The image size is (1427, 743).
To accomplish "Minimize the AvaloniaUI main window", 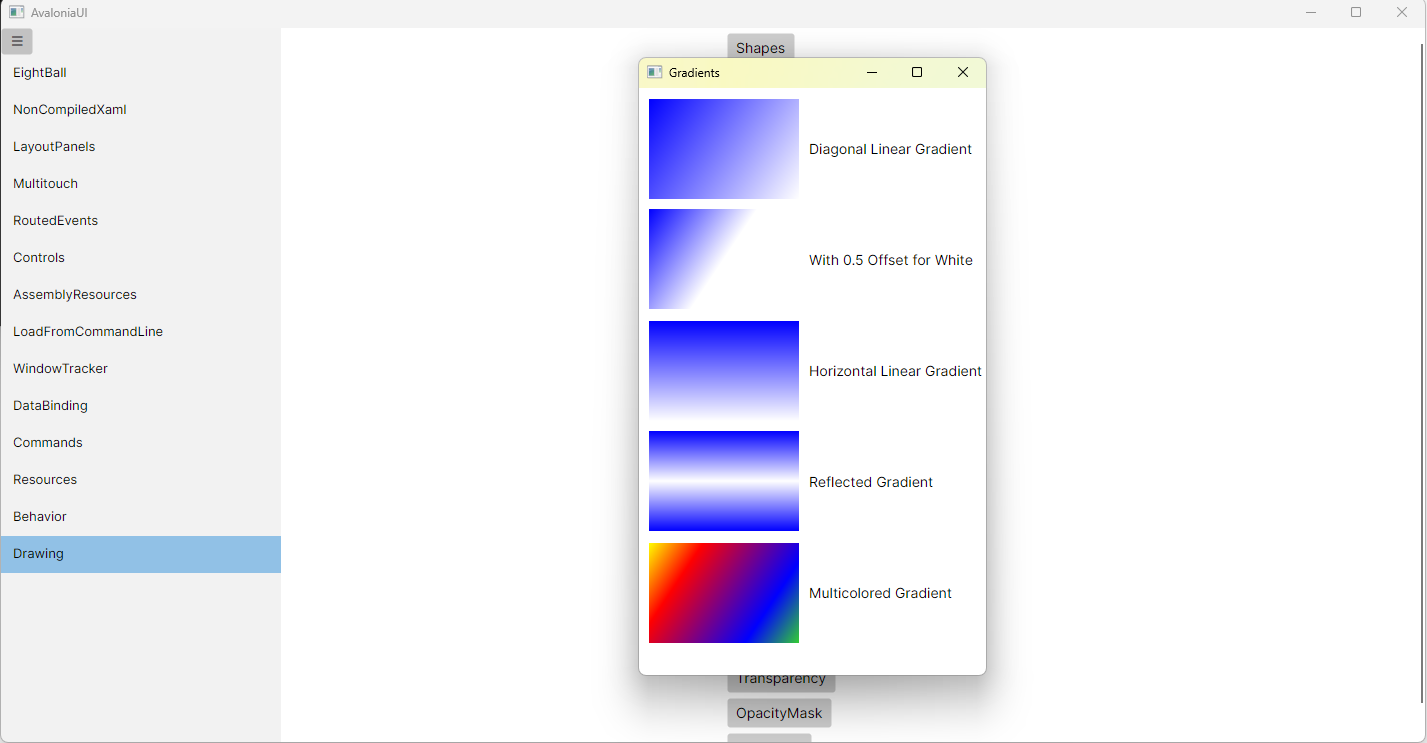I will click(x=1310, y=12).
